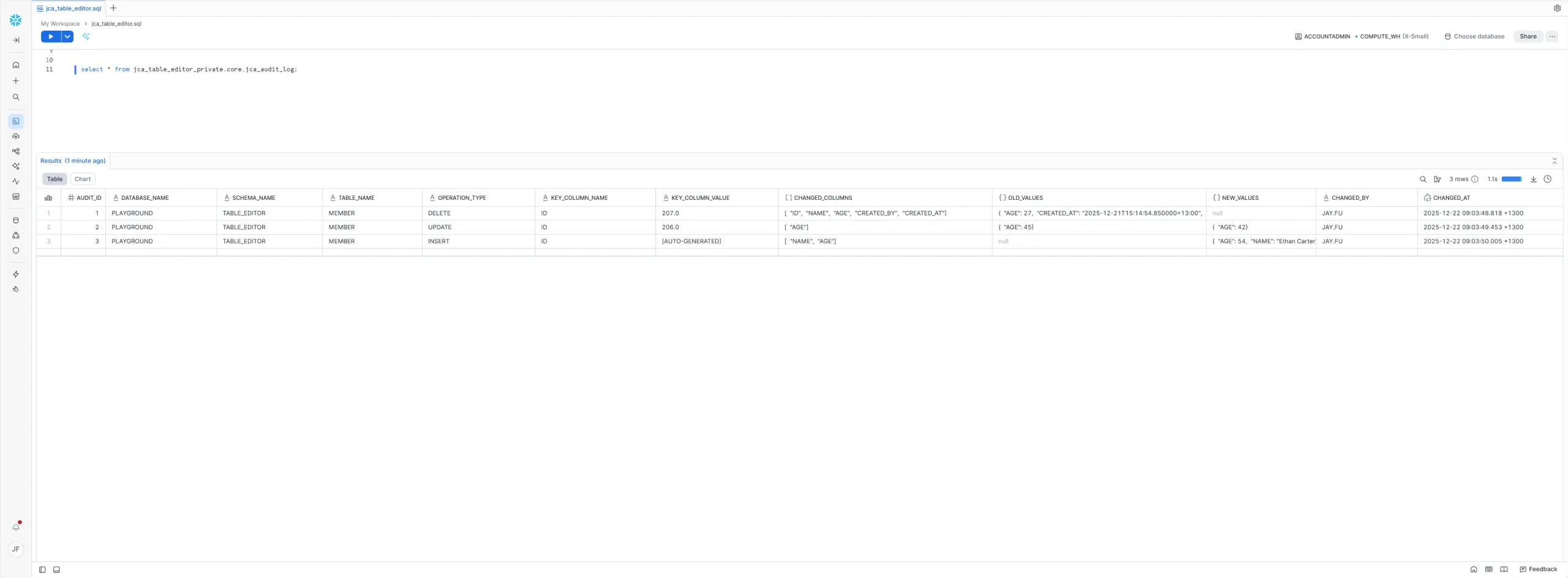Open query history via the clock icon
The image size is (1568, 578).
(1548, 179)
